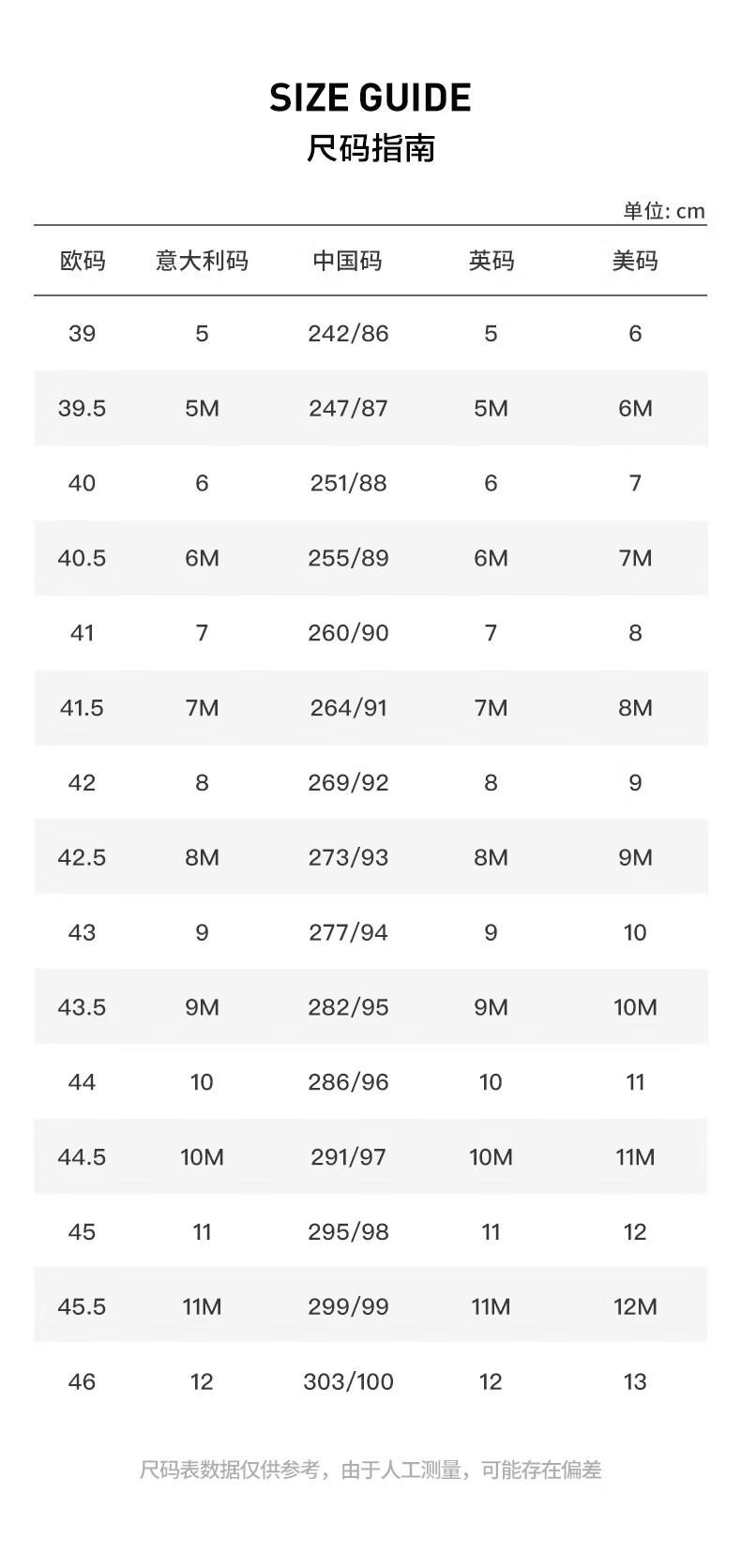The image size is (741, 1568).
Task: Click the 单位: cm unit label
Action: click(664, 211)
